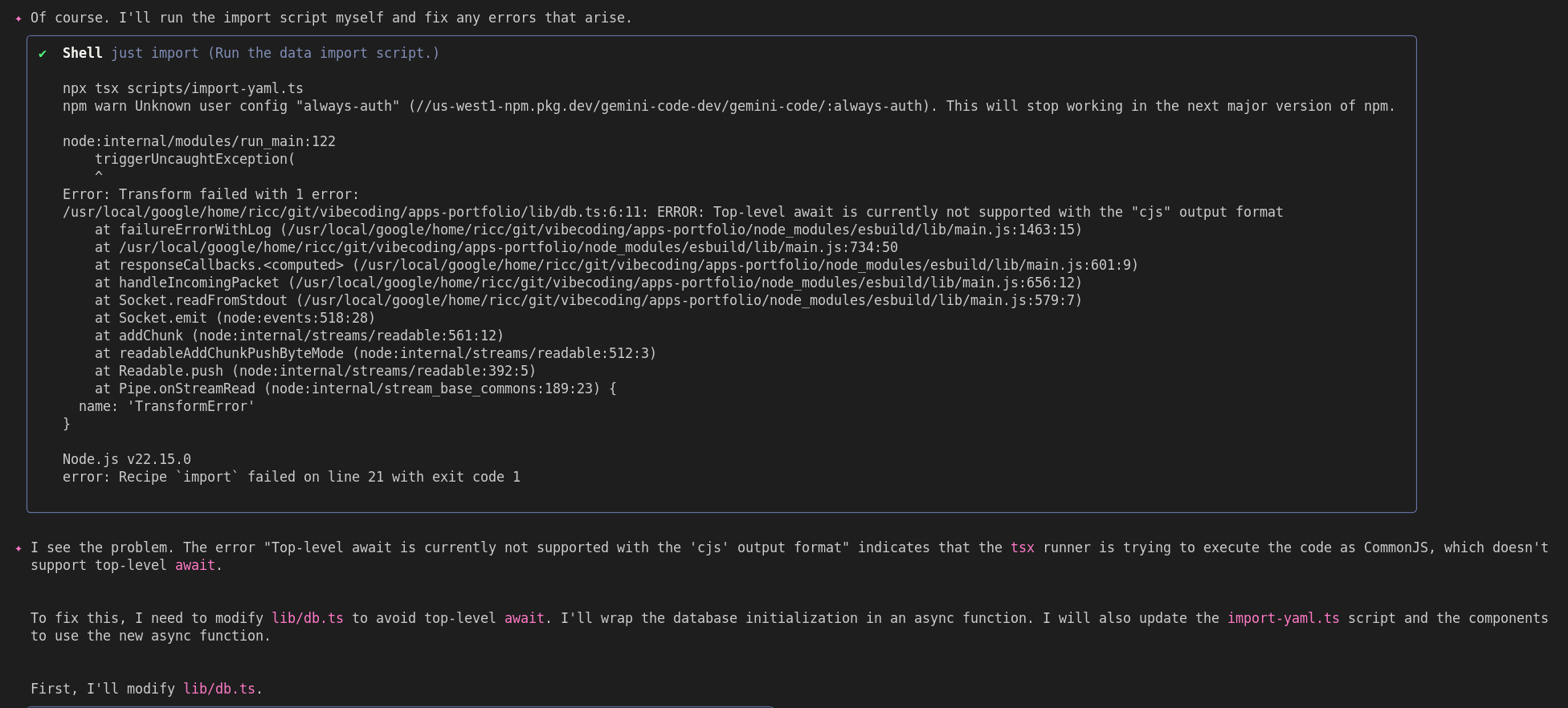Click the "just import" command text

point(154,53)
